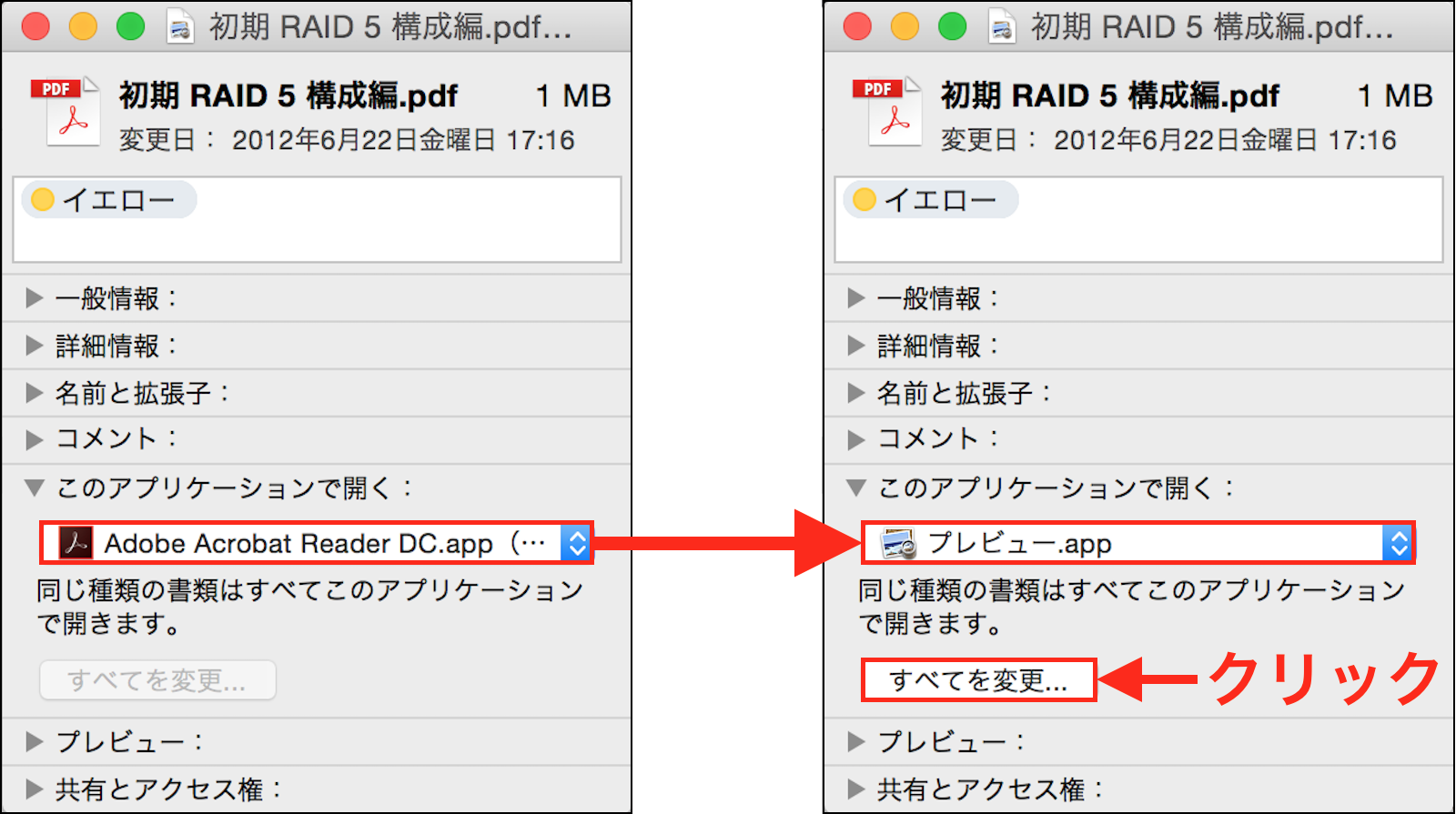This screenshot has height=814, width=1456.
Task: Click the disabled すべてを変更 button in the left window
Action: (157, 680)
